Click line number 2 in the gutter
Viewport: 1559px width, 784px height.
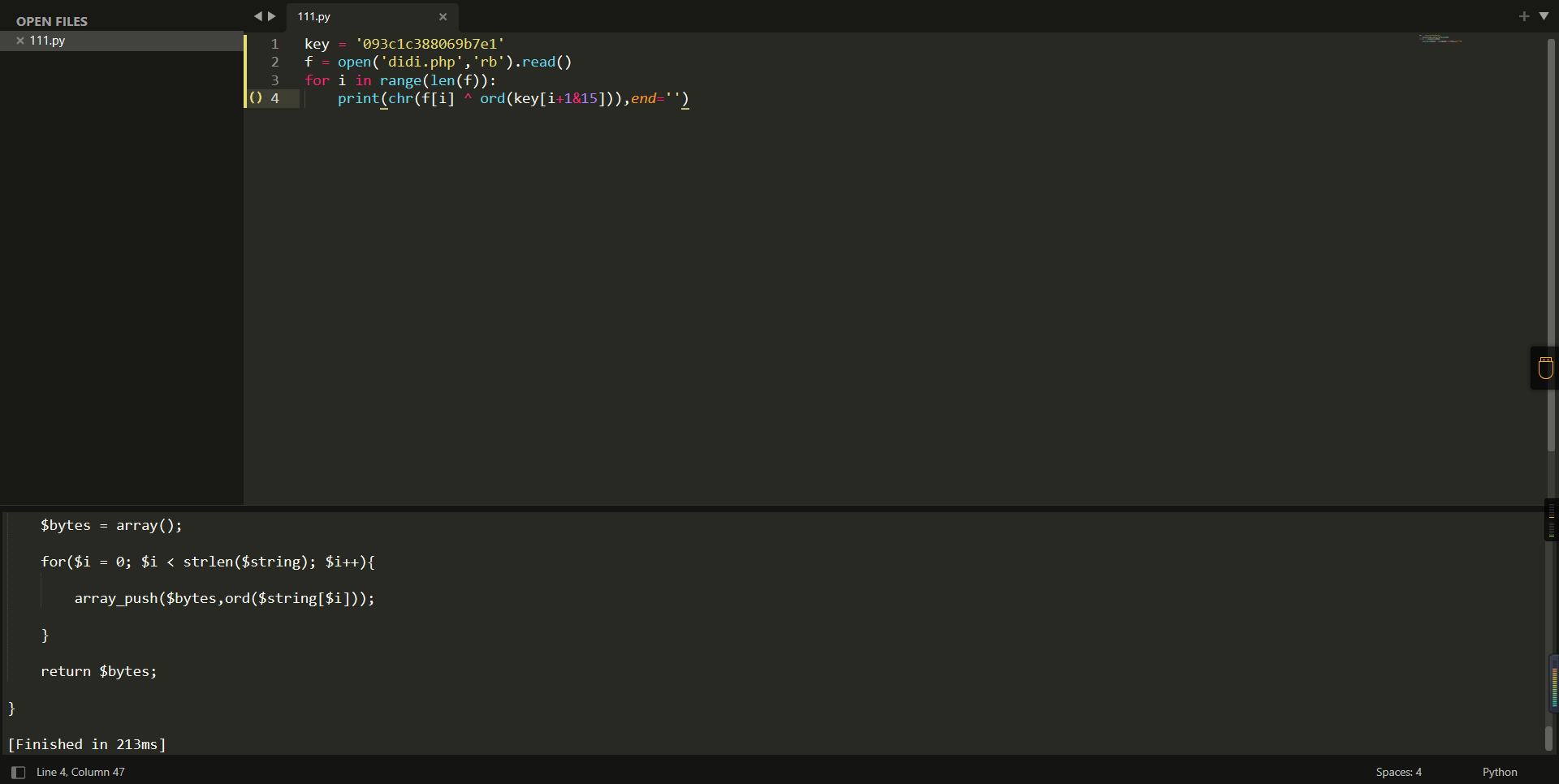coord(275,62)
